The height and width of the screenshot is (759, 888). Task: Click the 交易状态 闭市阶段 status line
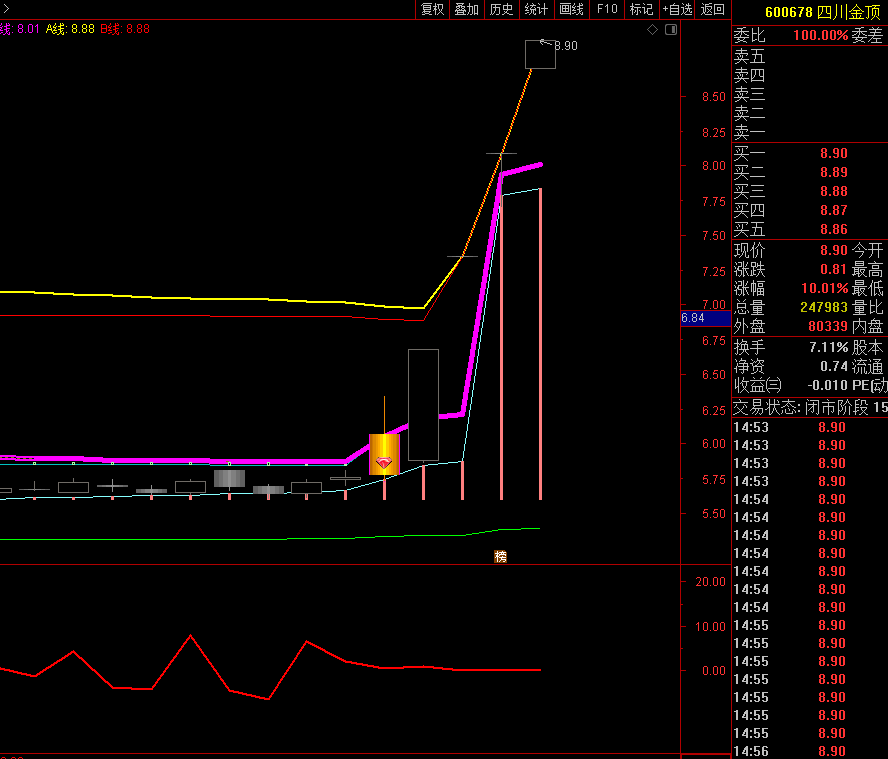point(810,407)
